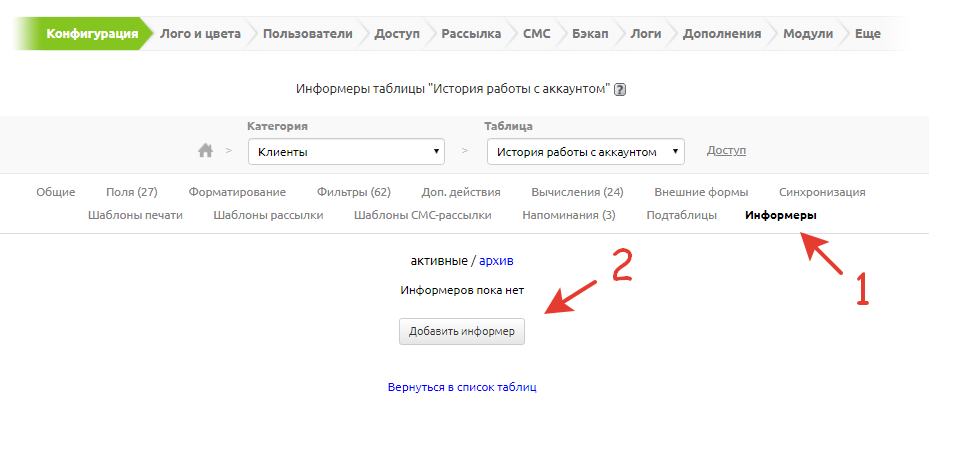The height and width of the screenshot is (454, 955).
Task: Select the Вычисления (24) tab
Action: [x=577, y=192]
